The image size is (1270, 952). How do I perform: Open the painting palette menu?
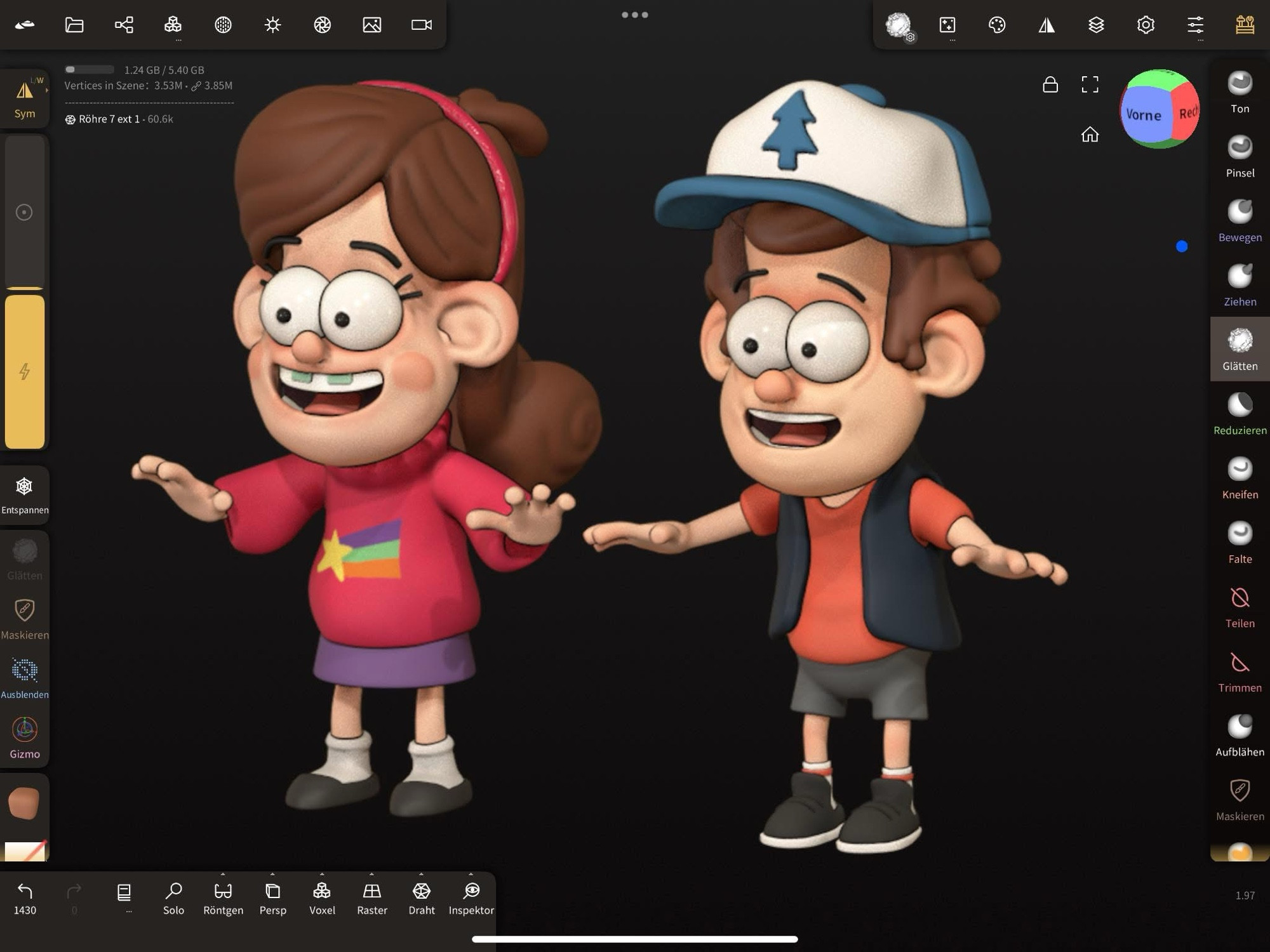(997, 25)
